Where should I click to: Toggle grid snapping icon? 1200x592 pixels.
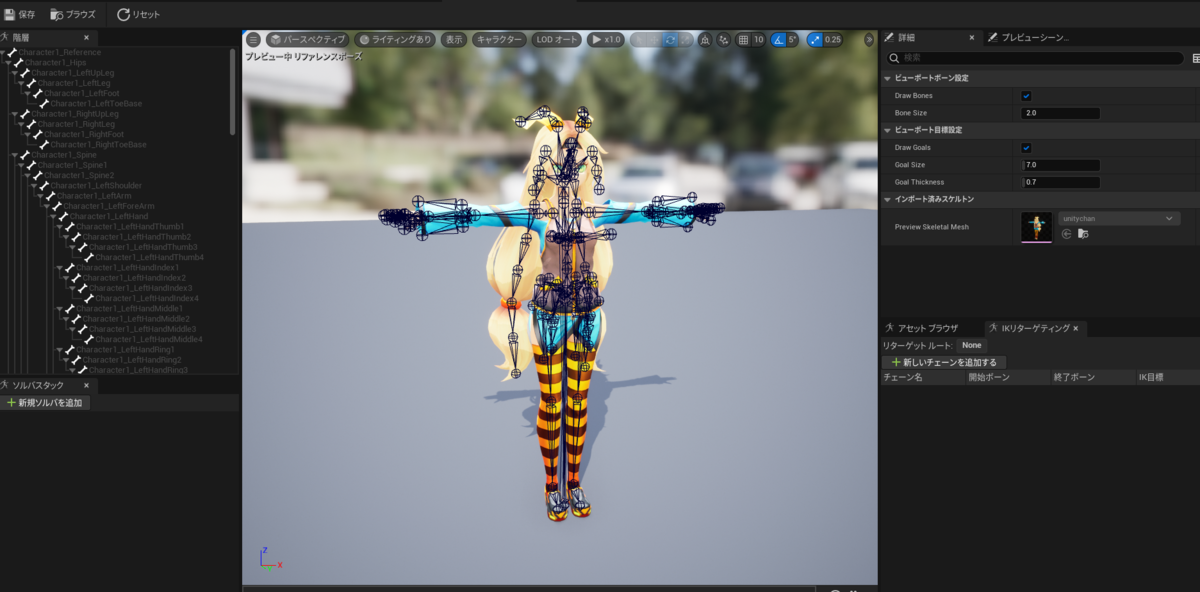tap(743, 40)
